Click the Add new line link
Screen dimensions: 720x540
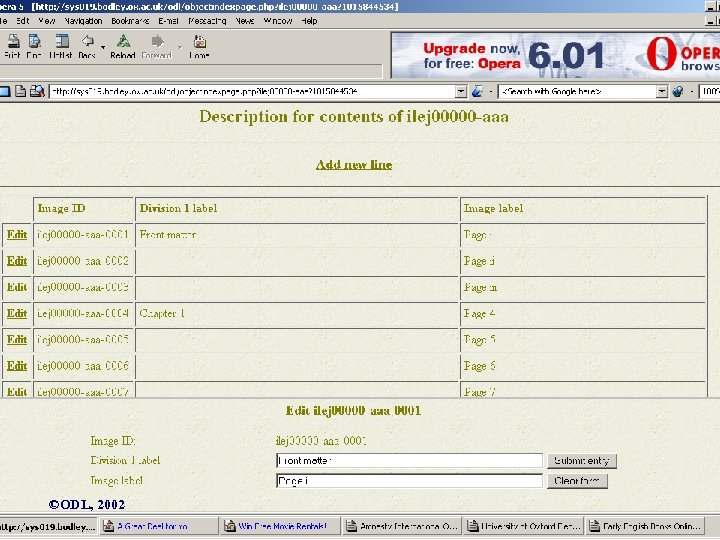354,164
